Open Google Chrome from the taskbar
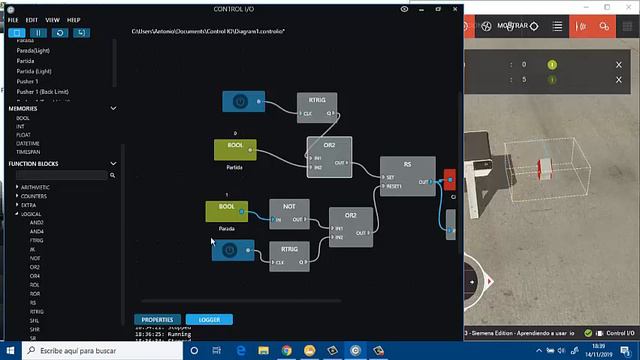Image resolution: width=640 pixels, height=360 pixels. click(x=287, y=351)
